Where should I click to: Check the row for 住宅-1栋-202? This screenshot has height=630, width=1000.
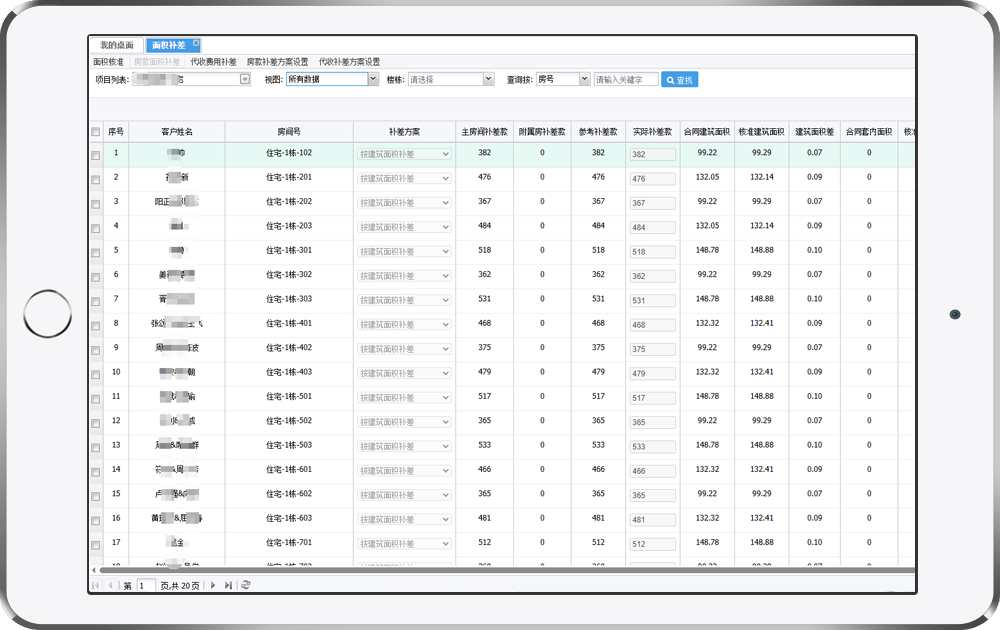(x=96, y=204)
